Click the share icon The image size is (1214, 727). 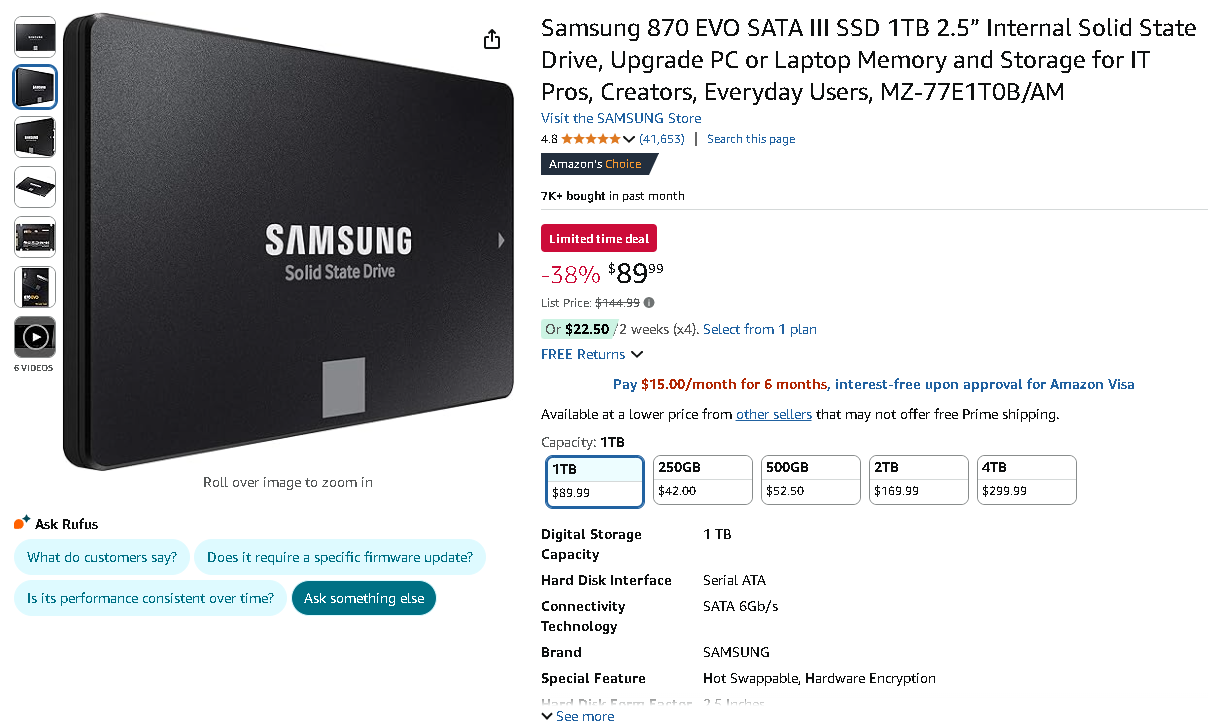(491, 38)
